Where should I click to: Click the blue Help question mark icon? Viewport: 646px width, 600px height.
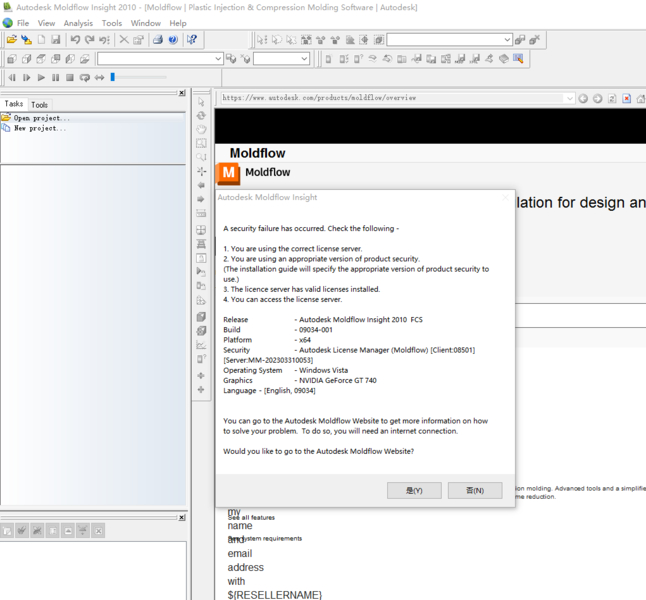[173, 40]
